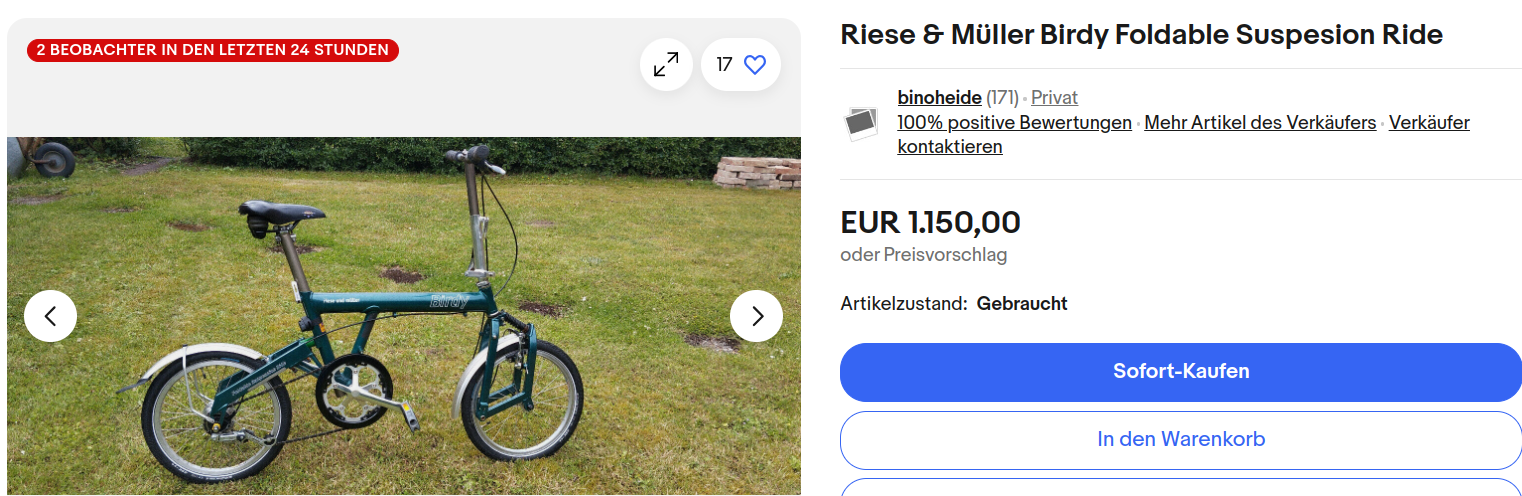Click the seller's avatar picture
The image size is (1522, 496).
tap(860, 123)
